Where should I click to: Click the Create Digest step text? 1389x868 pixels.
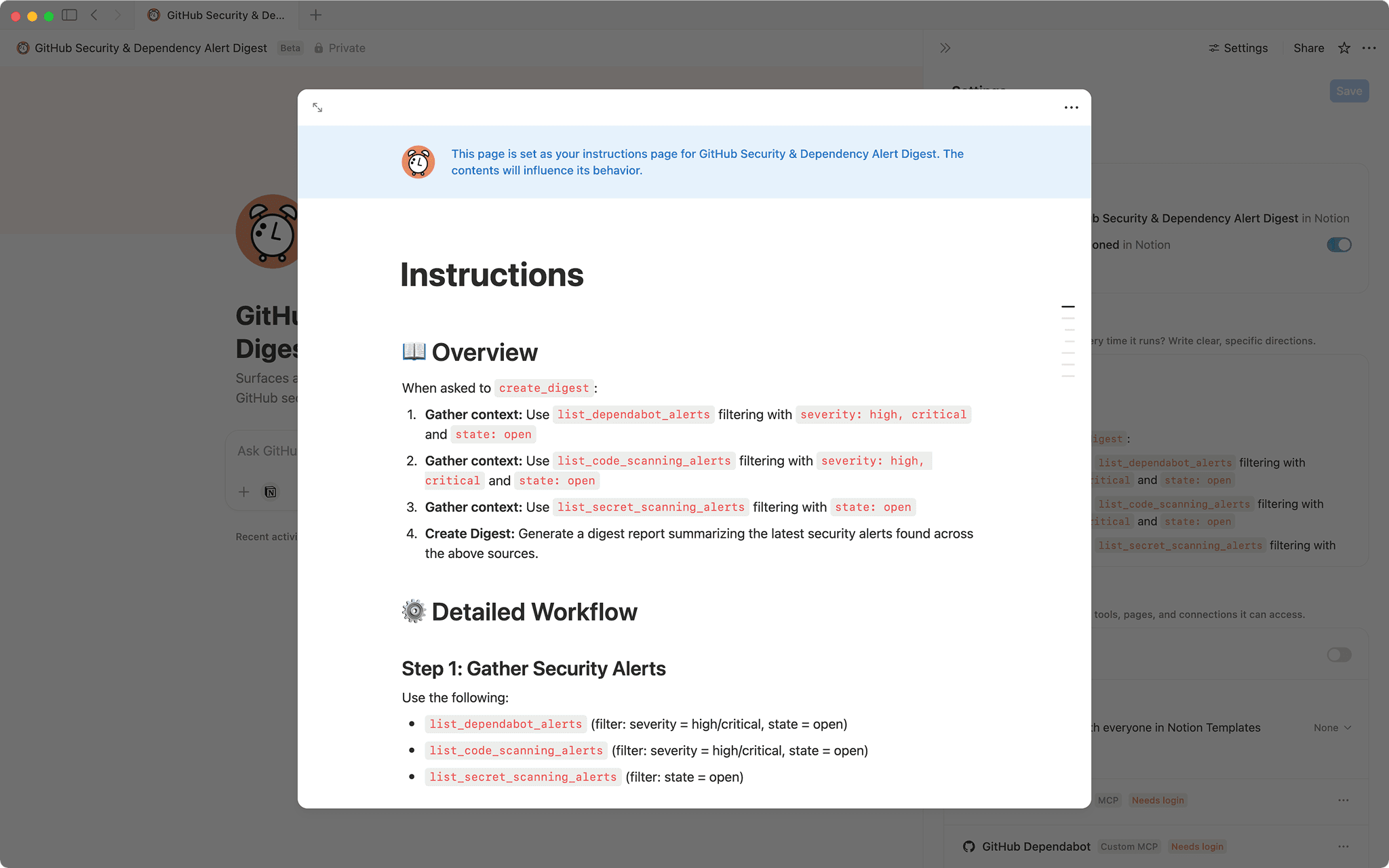pyautogui.click(x=699, y=543)
